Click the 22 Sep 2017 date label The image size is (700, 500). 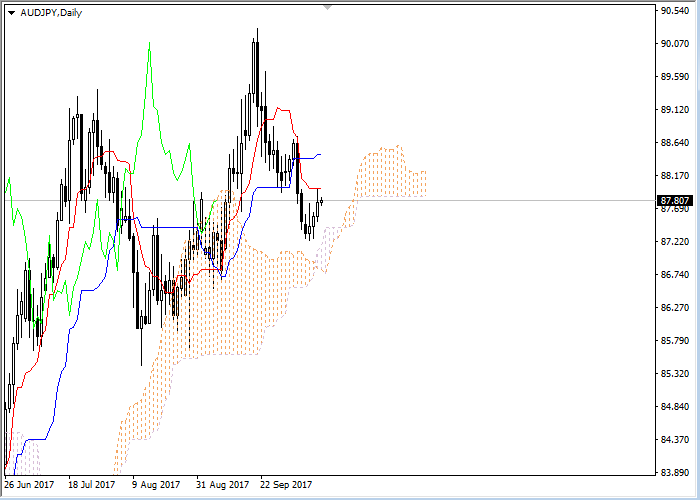[x=286, y=485]
